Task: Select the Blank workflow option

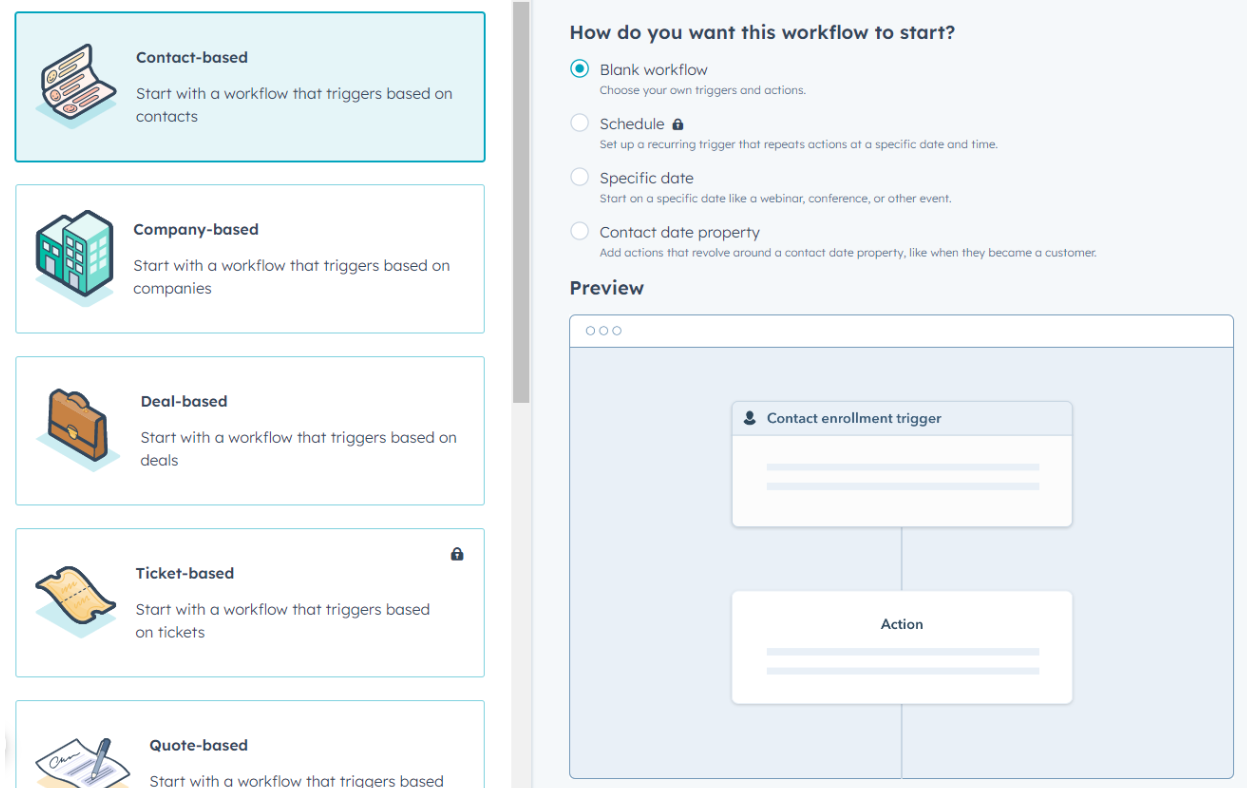Action: (x=580, y=69)
